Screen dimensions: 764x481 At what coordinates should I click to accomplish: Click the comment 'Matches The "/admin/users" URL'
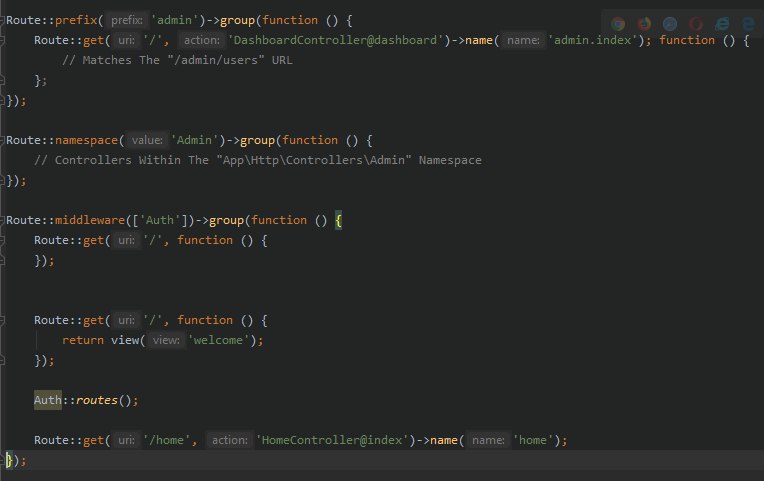[177, 60]
